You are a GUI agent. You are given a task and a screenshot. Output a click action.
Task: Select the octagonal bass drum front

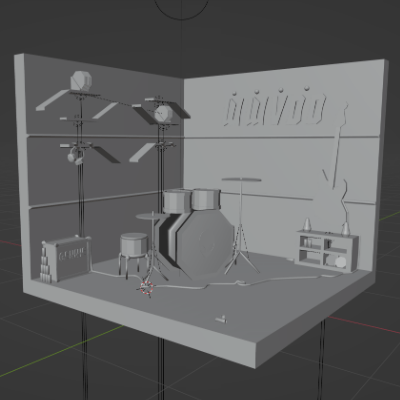click(205, 245)
